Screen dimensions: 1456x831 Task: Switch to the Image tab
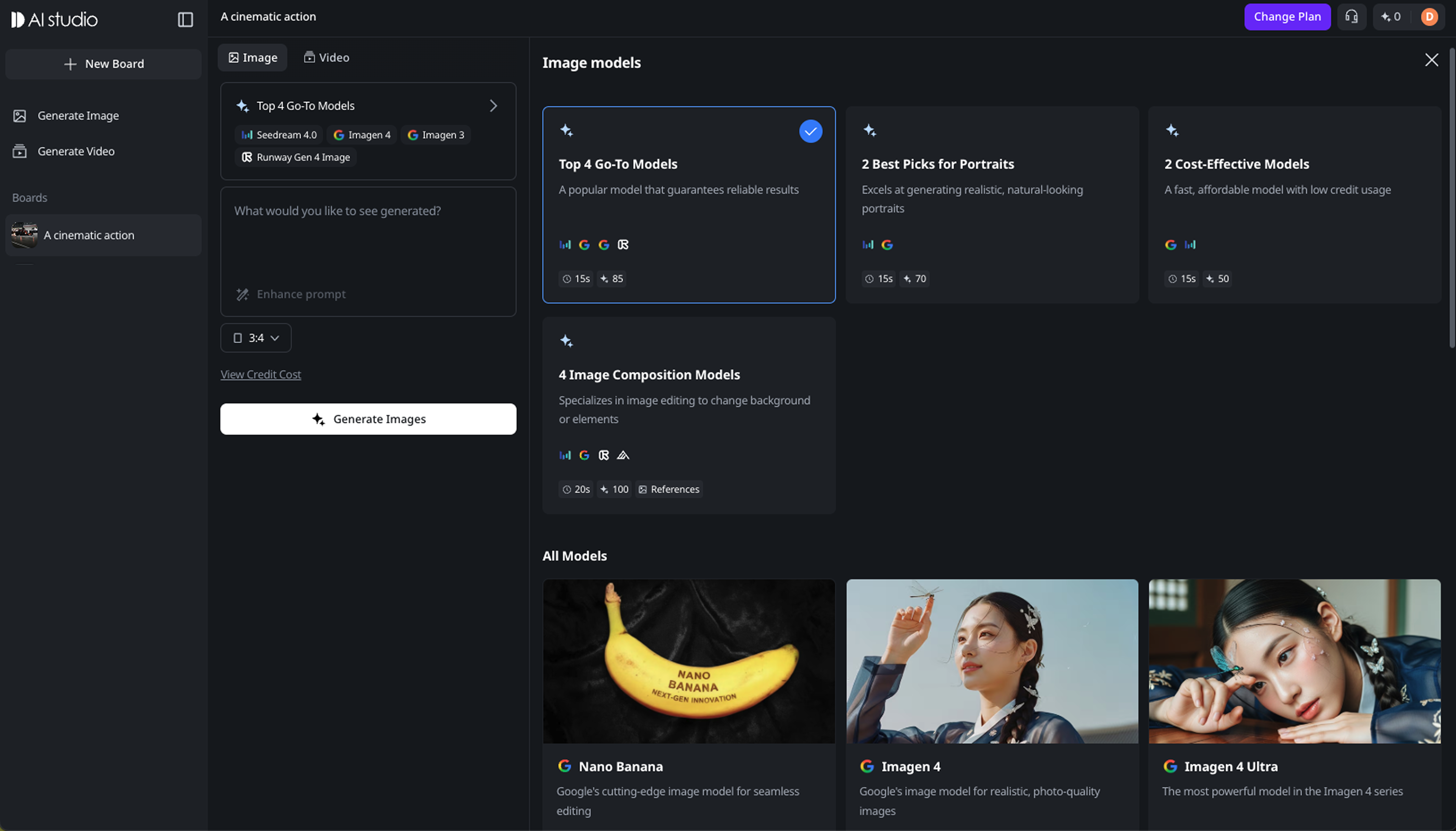pyautogui.click(x=253, y=58)
